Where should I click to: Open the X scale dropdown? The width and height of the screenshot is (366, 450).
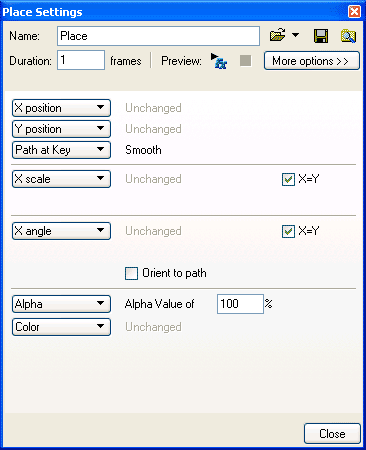(61, 179)
